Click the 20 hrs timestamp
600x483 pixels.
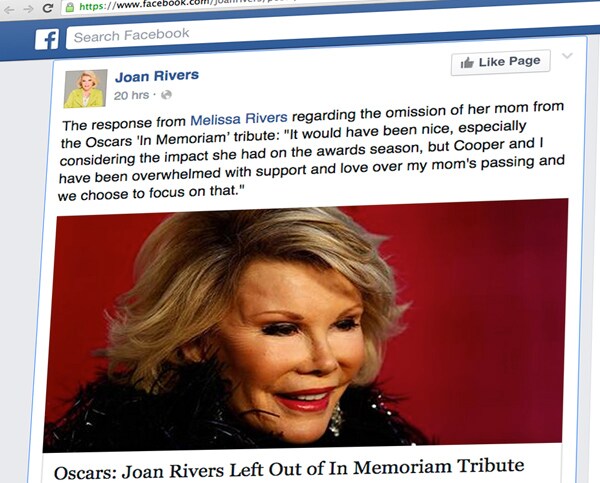click(131, 95)
